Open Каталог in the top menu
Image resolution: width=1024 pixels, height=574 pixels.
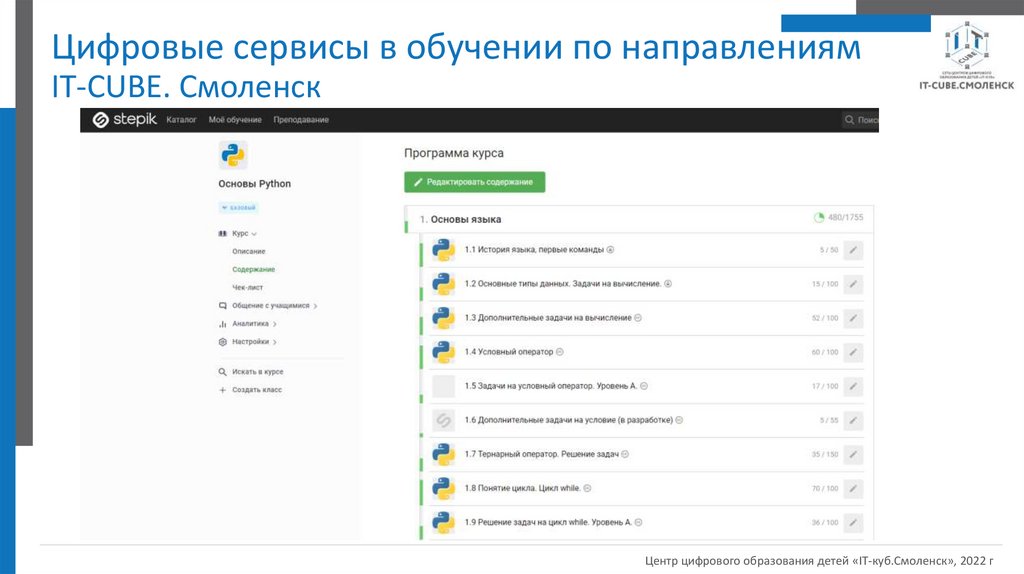click(181, 120)
